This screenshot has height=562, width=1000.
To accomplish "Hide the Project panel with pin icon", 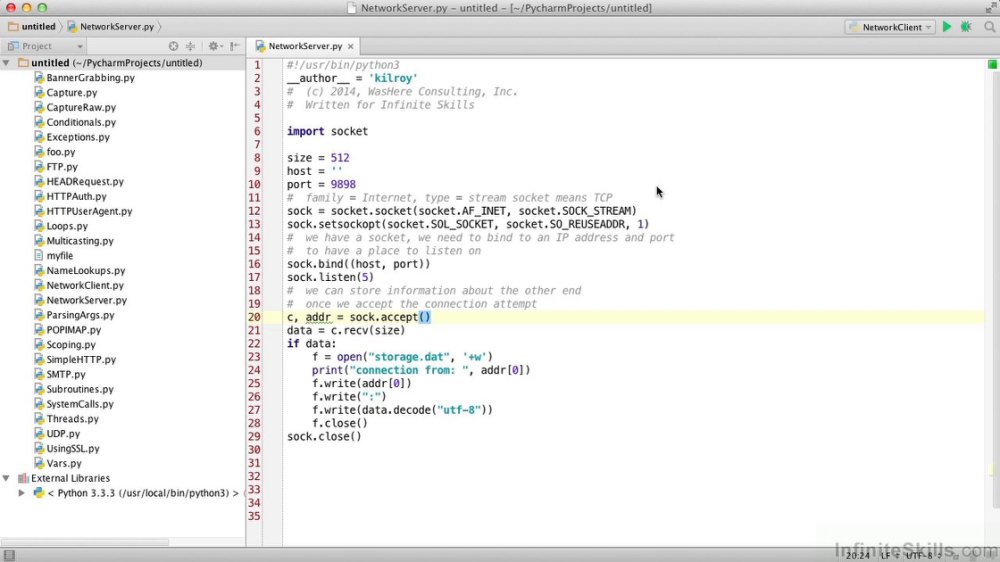I will pos(235,46).
